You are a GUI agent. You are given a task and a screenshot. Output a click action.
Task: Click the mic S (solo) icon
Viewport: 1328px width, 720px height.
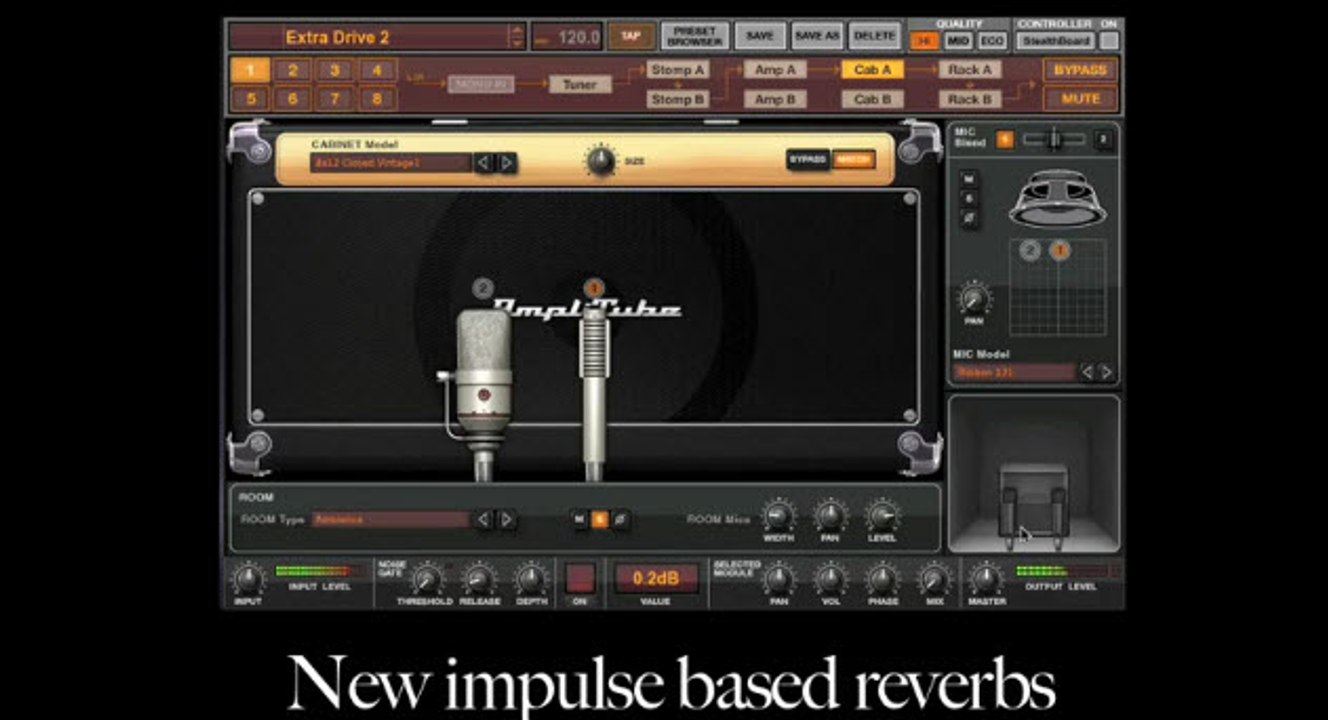[970, 198]
